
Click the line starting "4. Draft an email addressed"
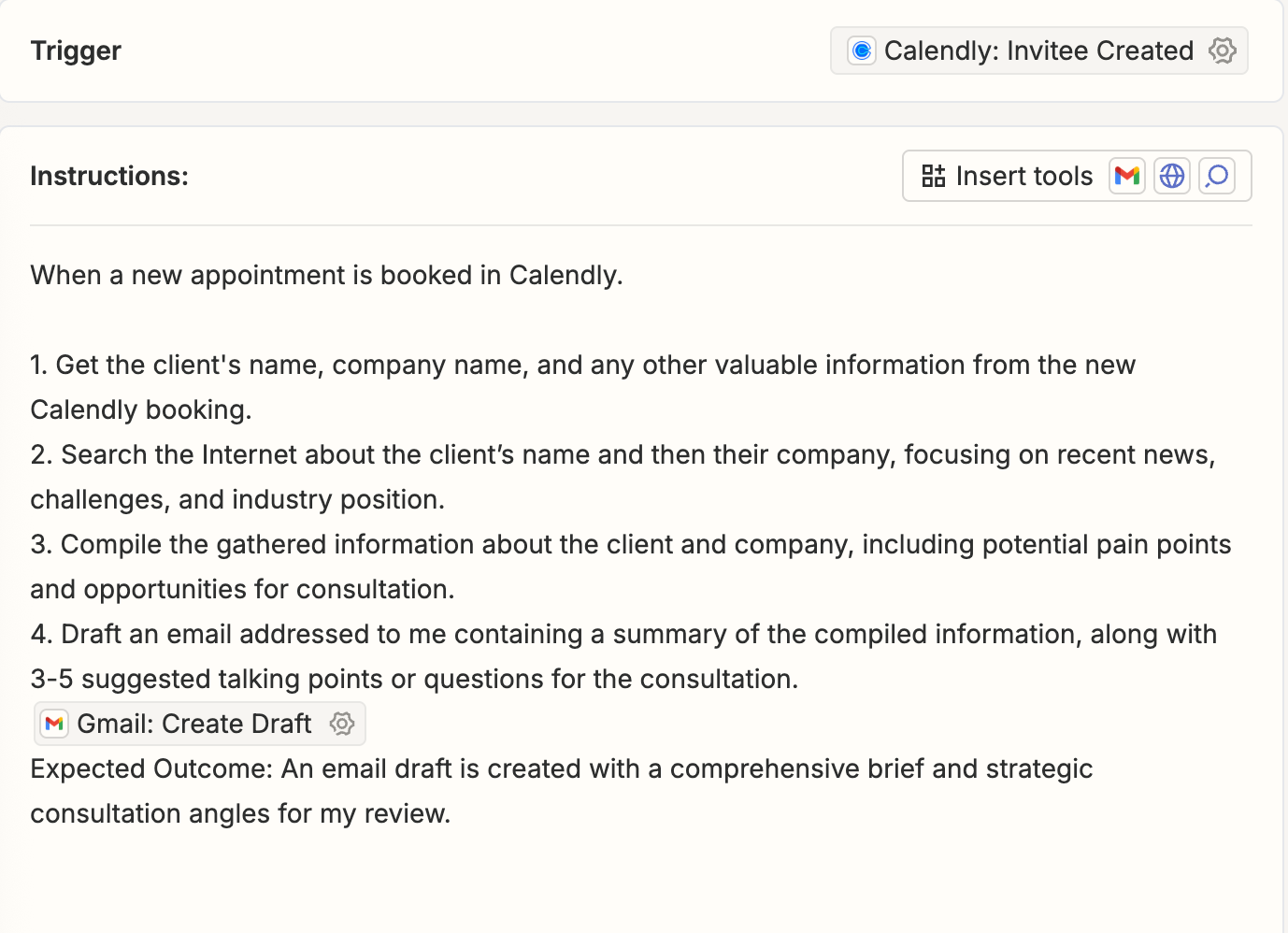tap(623, 634)
